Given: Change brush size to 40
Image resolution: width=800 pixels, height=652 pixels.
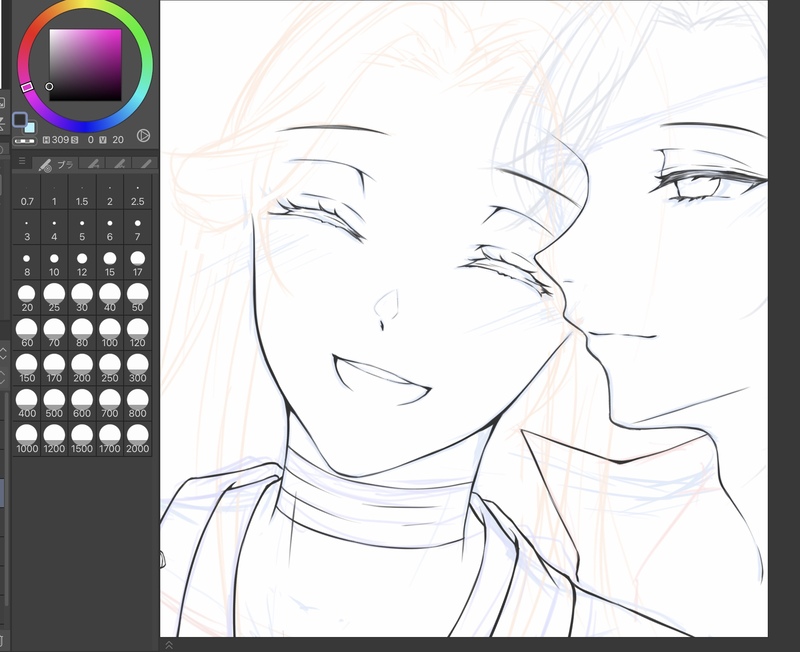Looking at the screenshot, I should point(110,298).
